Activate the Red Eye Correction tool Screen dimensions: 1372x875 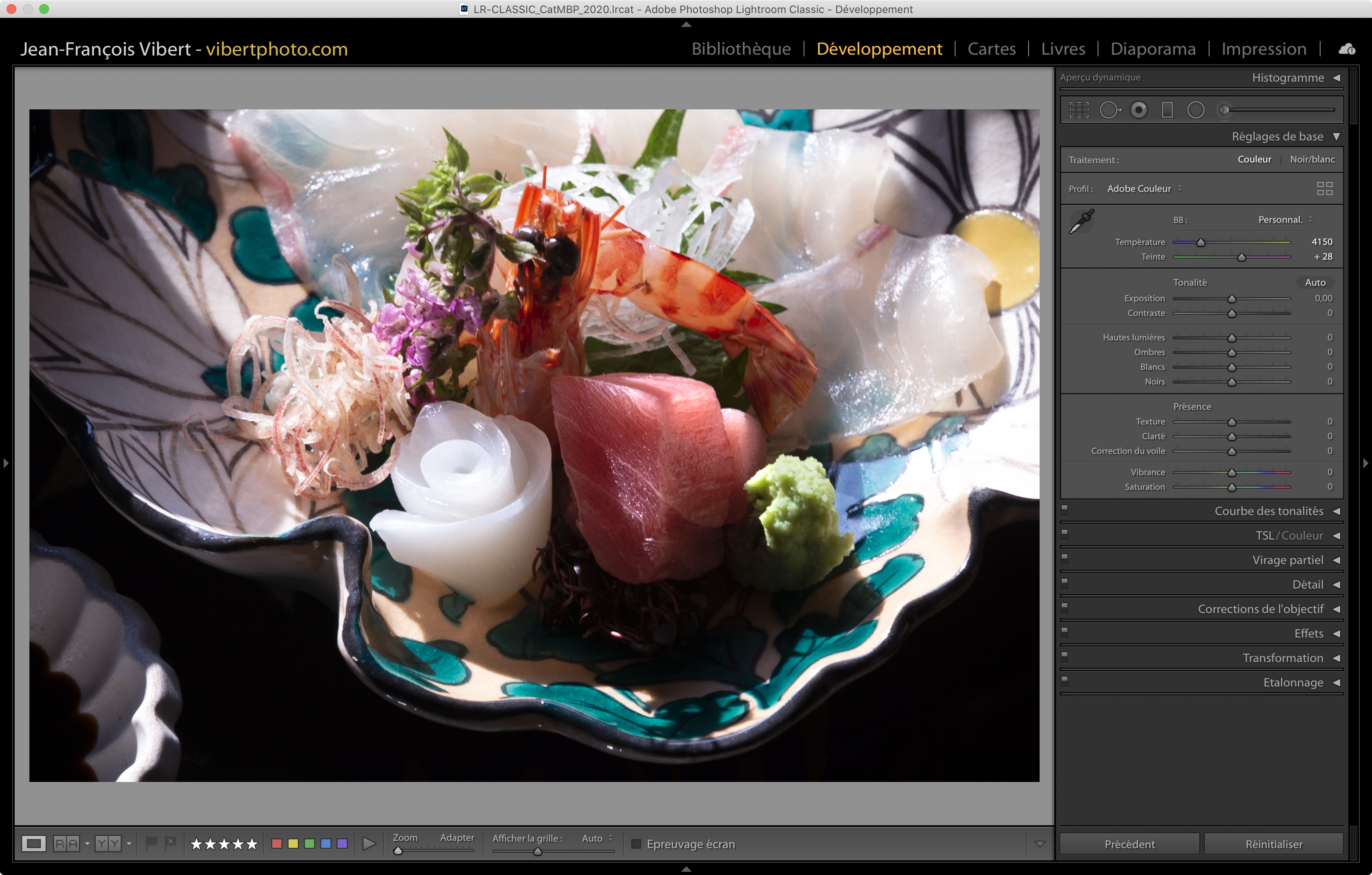tap(1138, 110)
